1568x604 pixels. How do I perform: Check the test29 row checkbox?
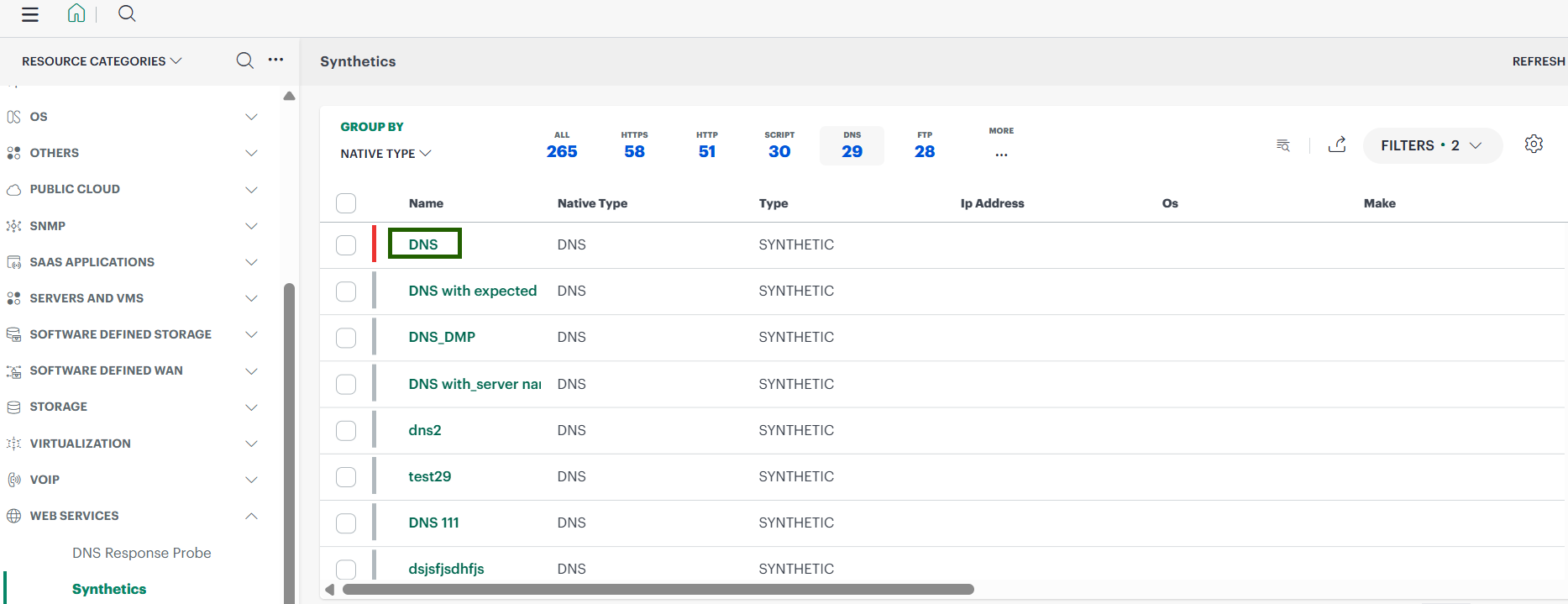click(x=346, y=477)
